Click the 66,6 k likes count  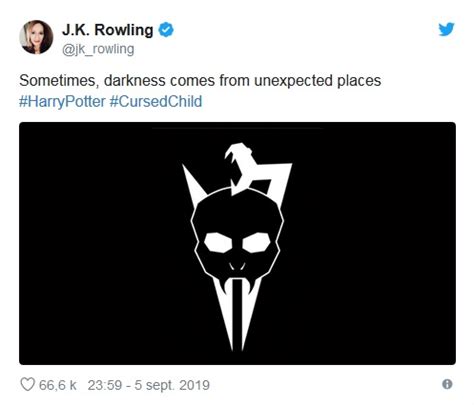point(58,385)
